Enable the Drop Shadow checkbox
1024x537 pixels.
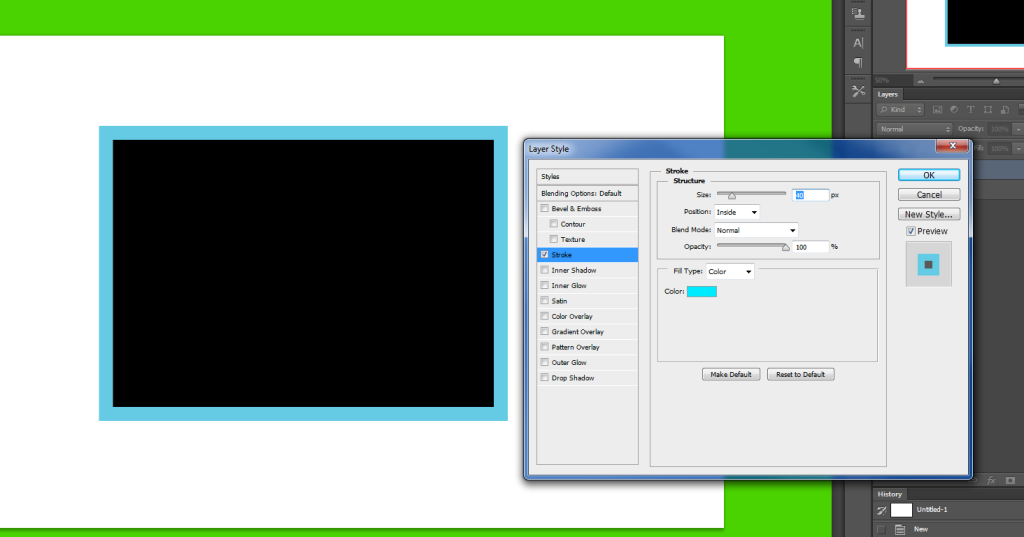[544, 378]
